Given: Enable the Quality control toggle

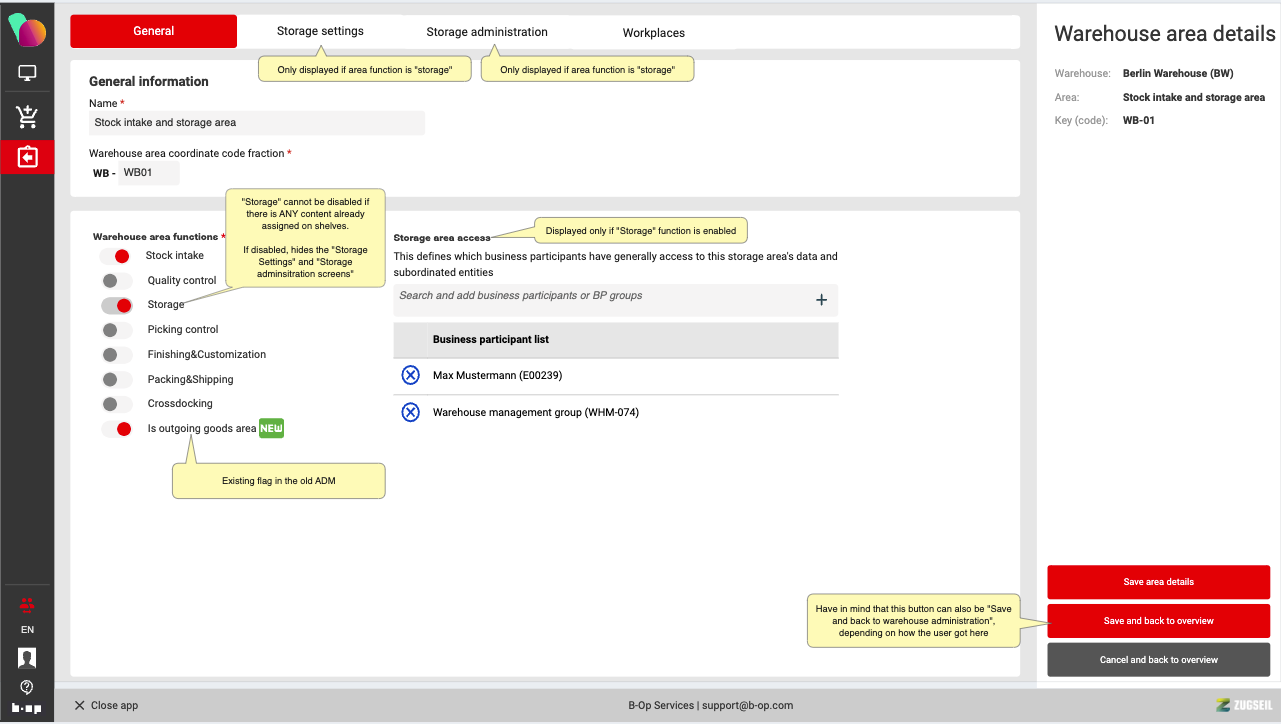Looking at the screenshot, I should click(116, 281).
